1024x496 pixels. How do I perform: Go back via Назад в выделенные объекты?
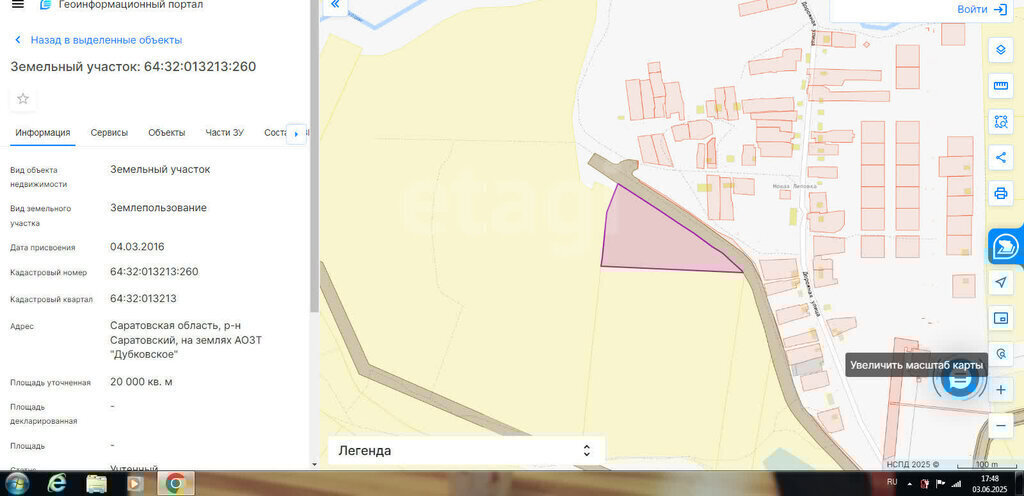coord(98,40)
